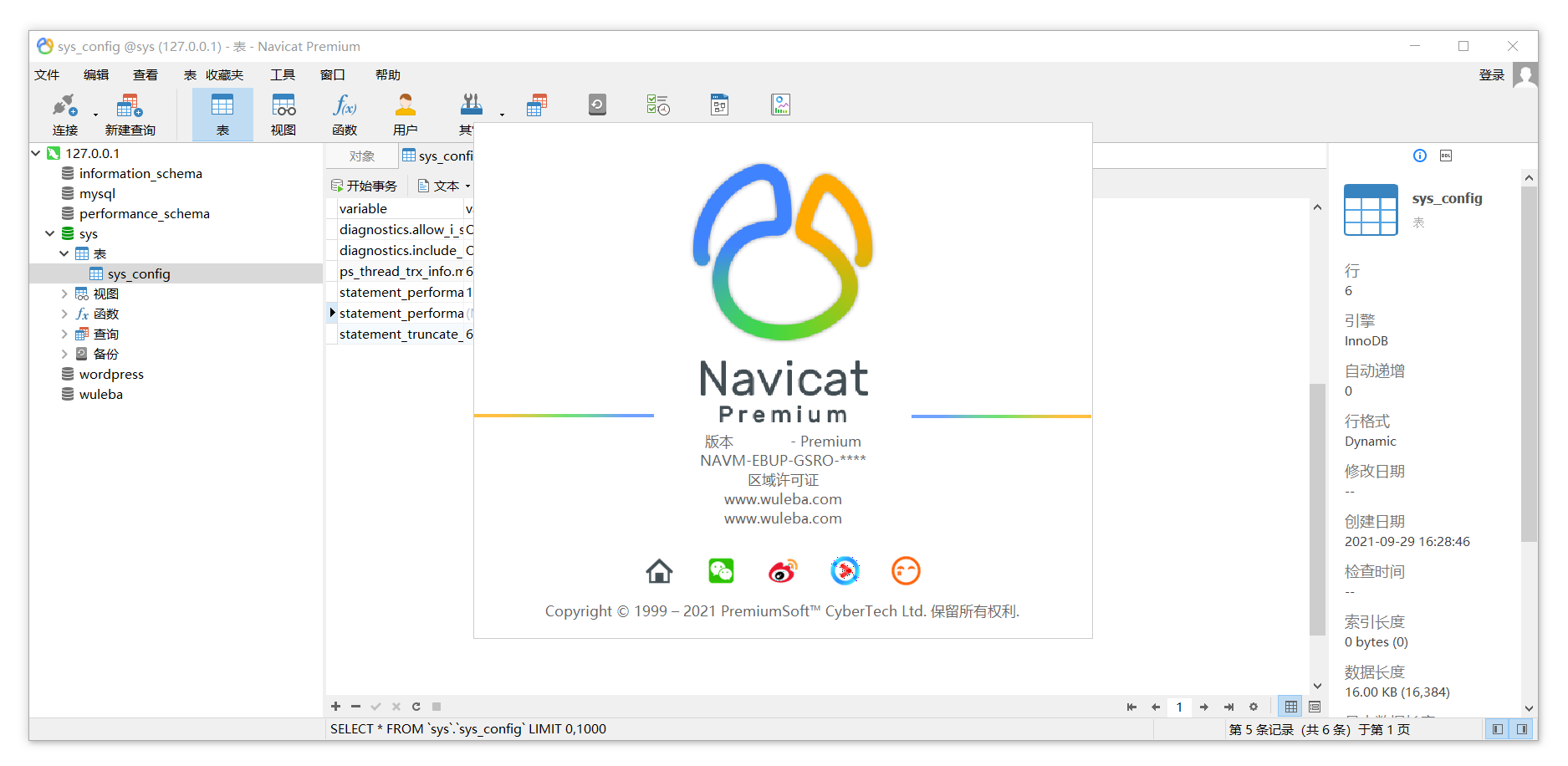Open the 文本 dropdown arrow
This screenshot has width=1568, height=766.
pyautogui.click(x=467, y=186)
